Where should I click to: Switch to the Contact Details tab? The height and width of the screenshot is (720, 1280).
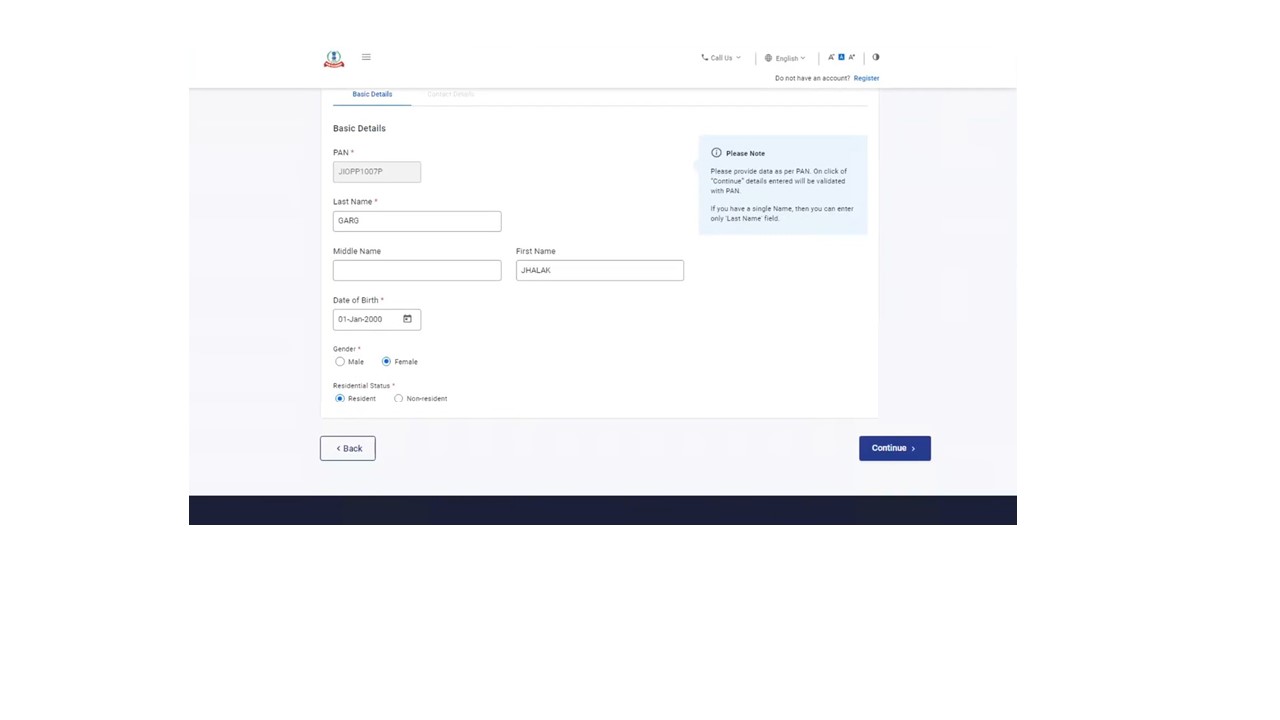coord(451,94)
